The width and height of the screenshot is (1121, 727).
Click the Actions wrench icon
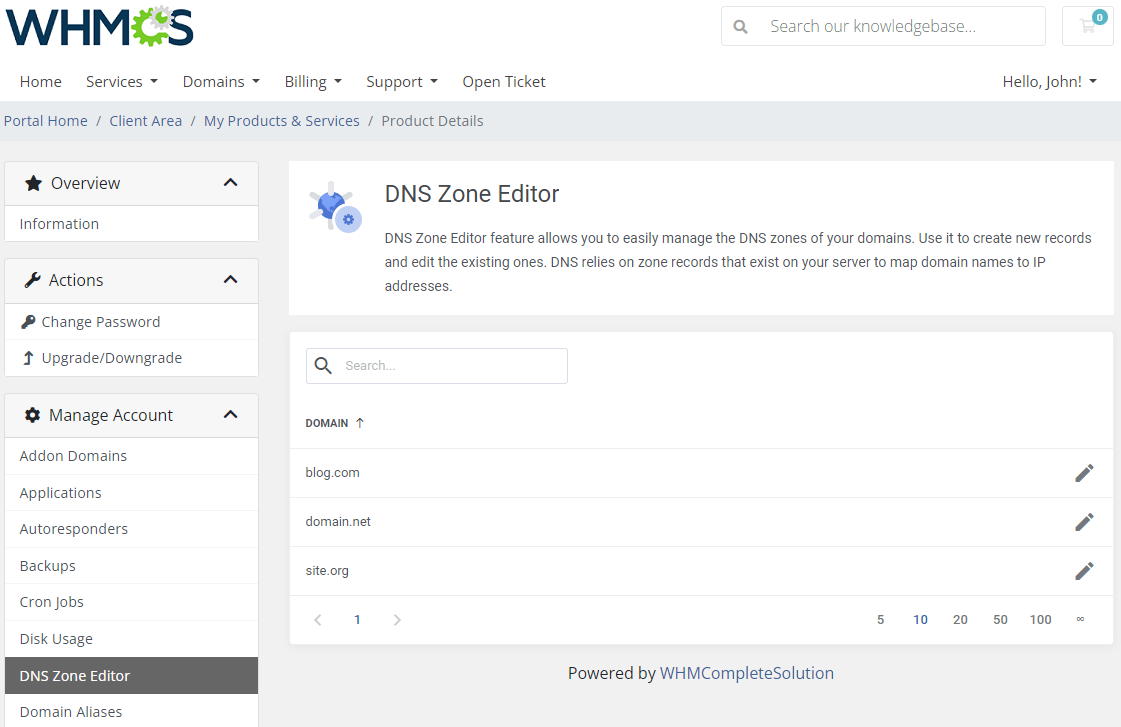(32, 280)
